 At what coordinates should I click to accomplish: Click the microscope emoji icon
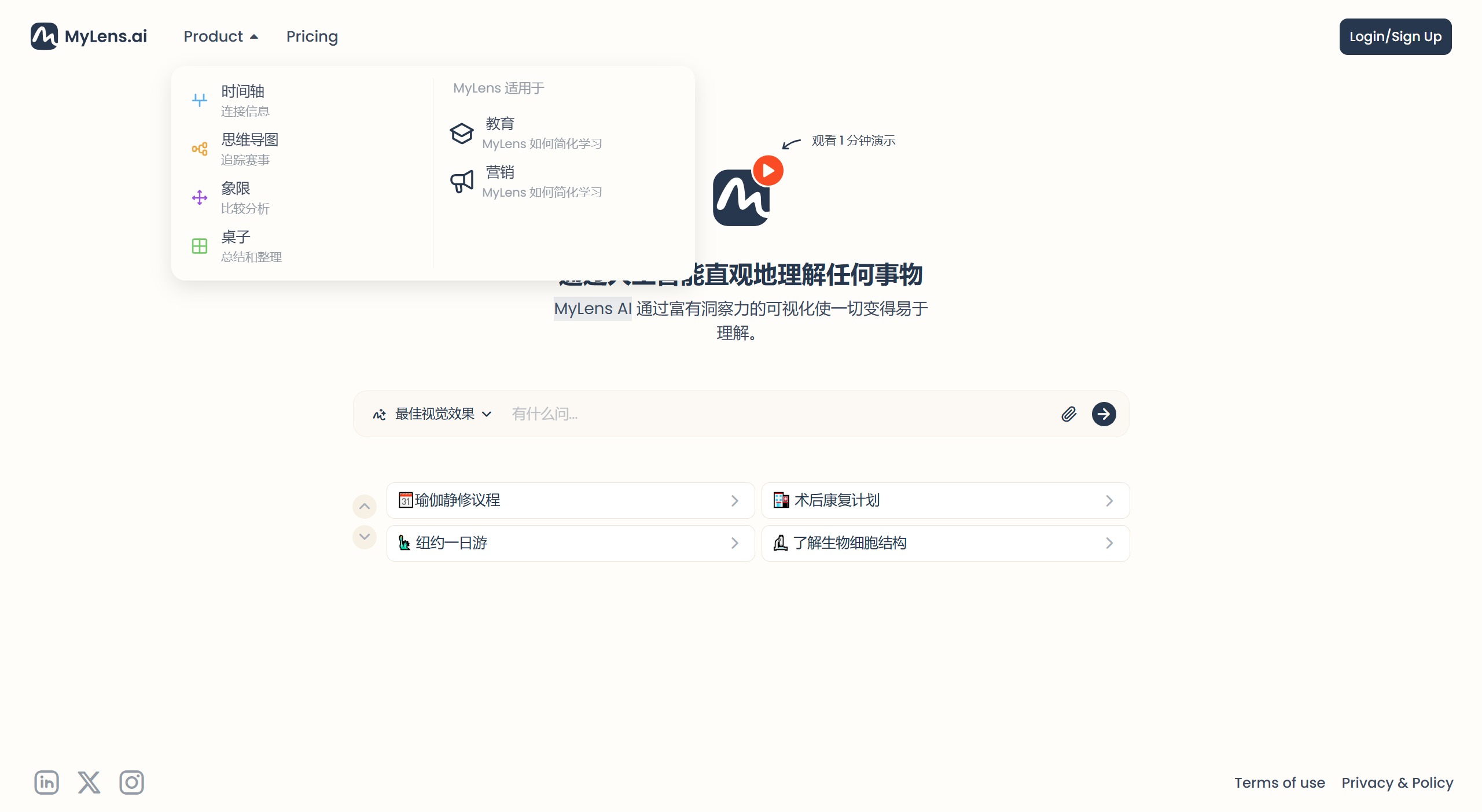coord(781,542)
